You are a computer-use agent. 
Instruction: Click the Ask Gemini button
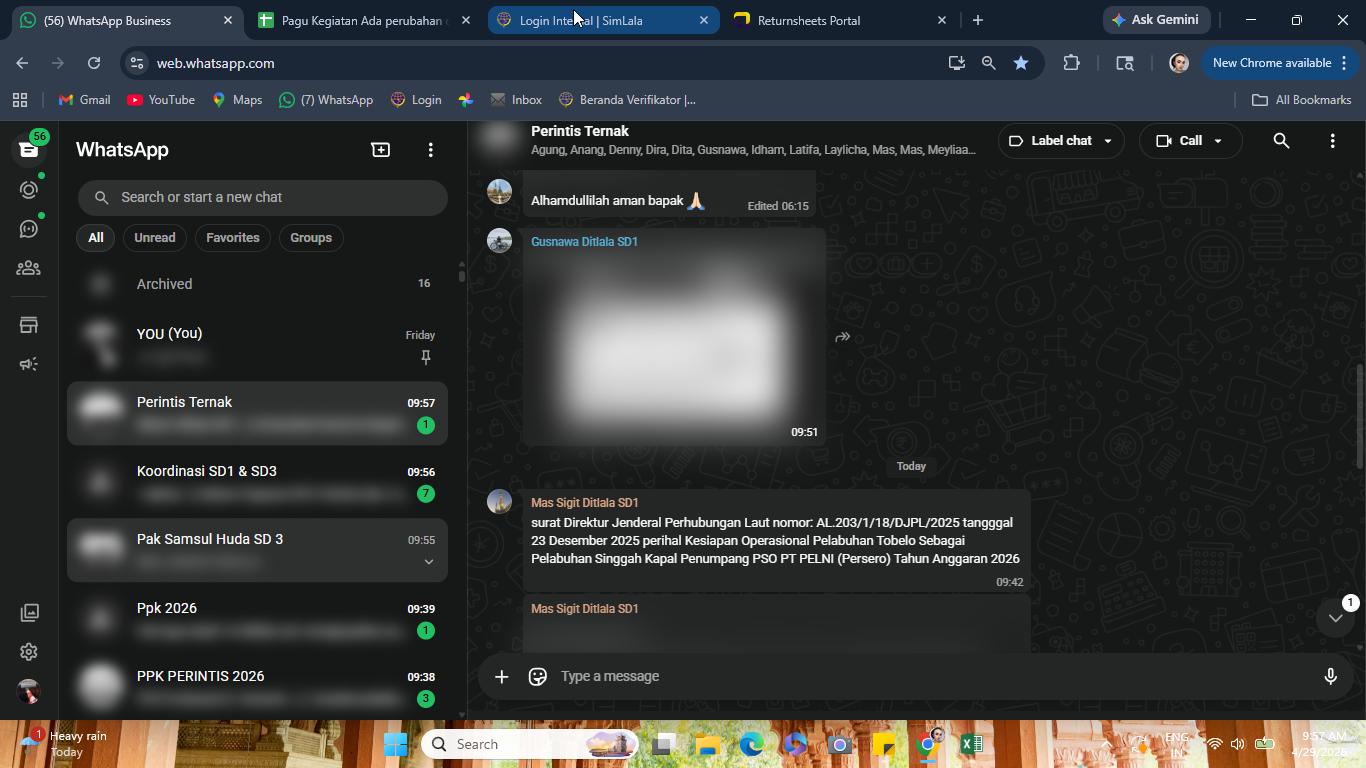coord(1157,20)
